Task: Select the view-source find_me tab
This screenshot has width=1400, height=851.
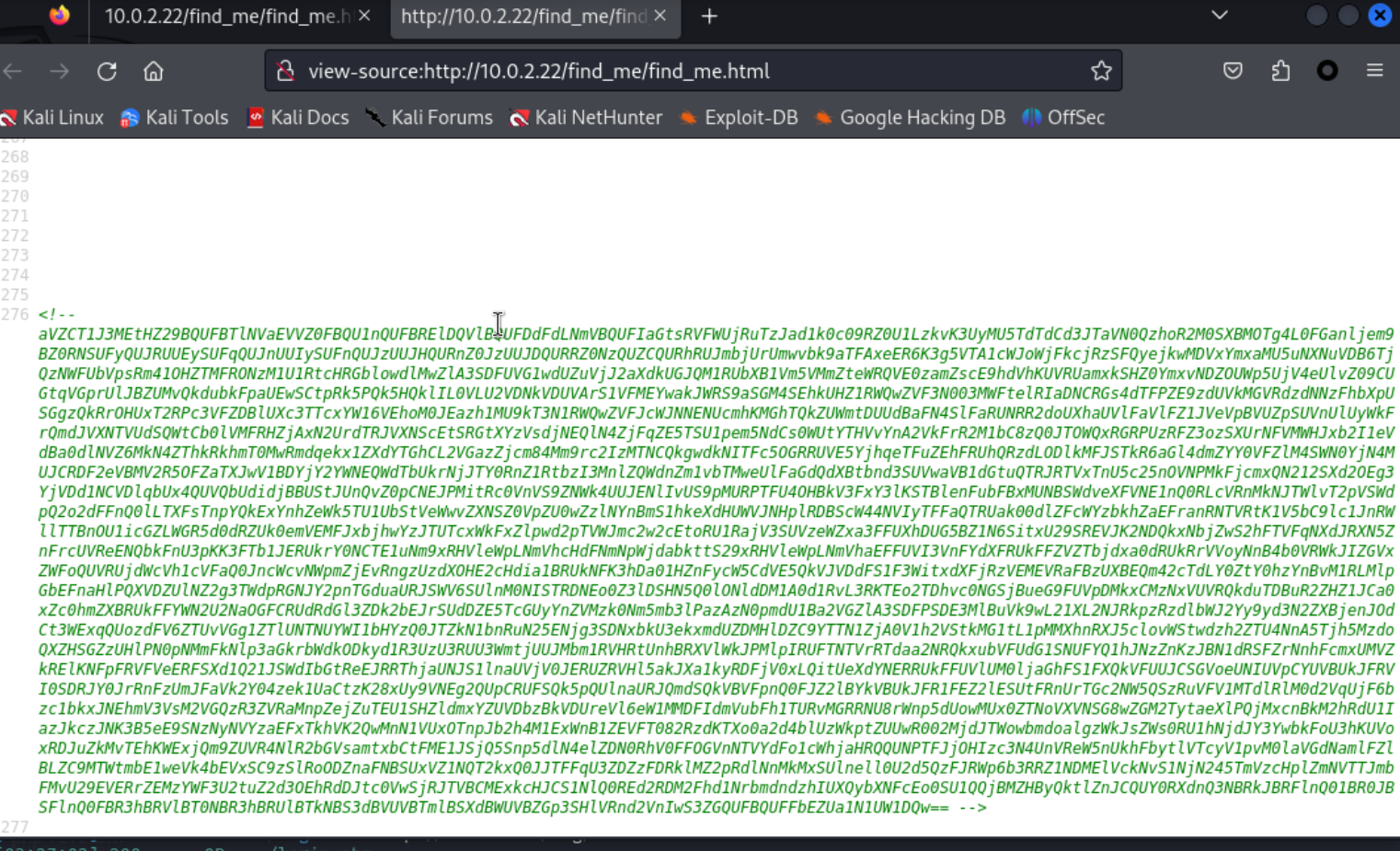Action: point(535,17)
